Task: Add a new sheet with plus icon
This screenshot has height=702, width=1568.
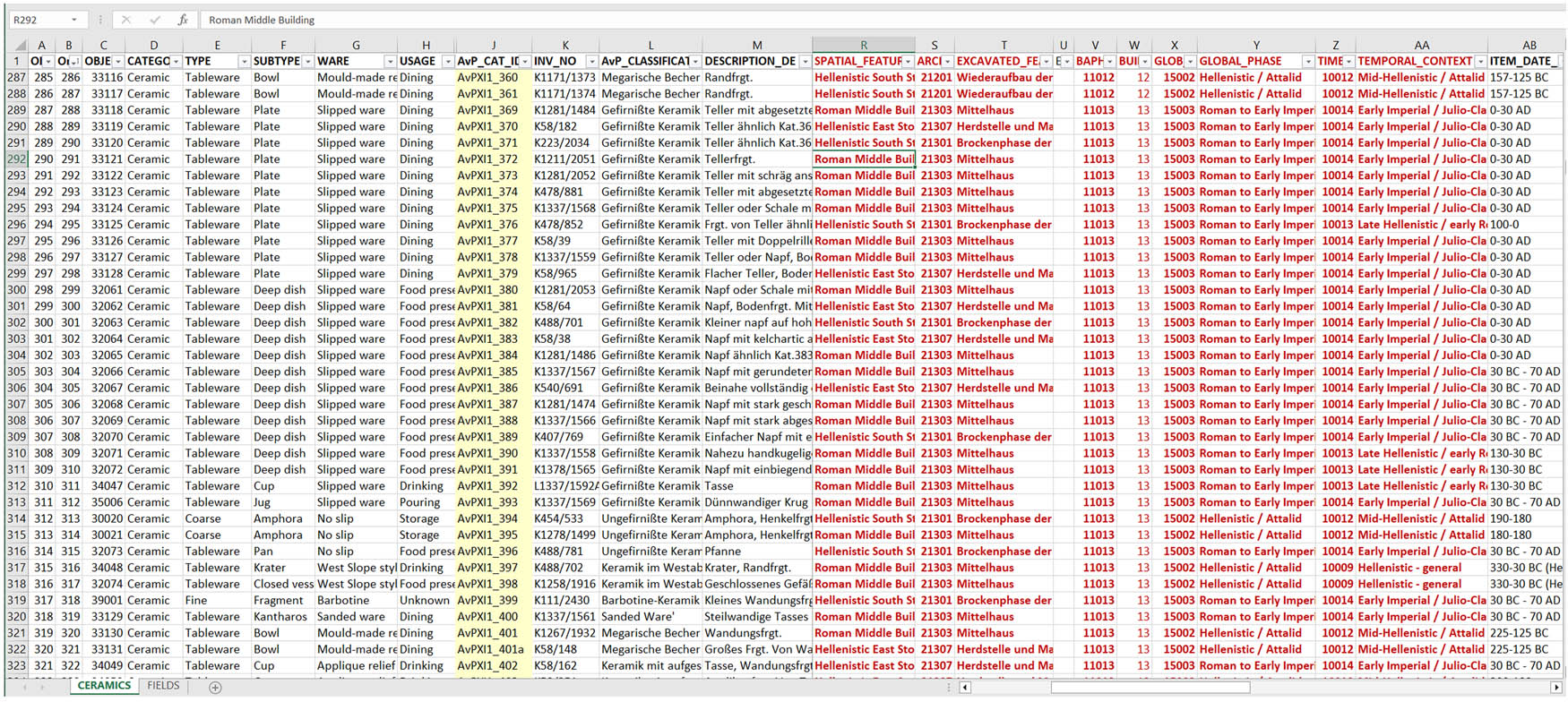Action: [x=215, y=687]
